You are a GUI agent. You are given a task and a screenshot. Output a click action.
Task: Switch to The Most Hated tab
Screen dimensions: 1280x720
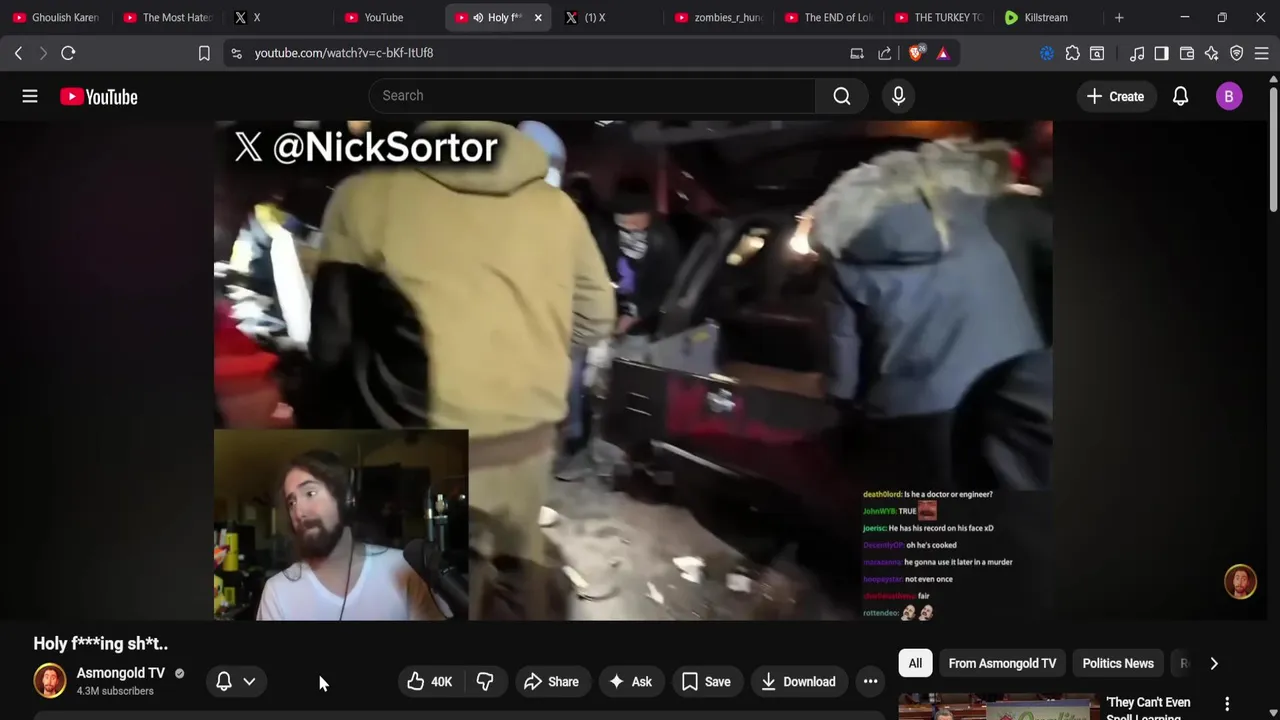[168, 17]
